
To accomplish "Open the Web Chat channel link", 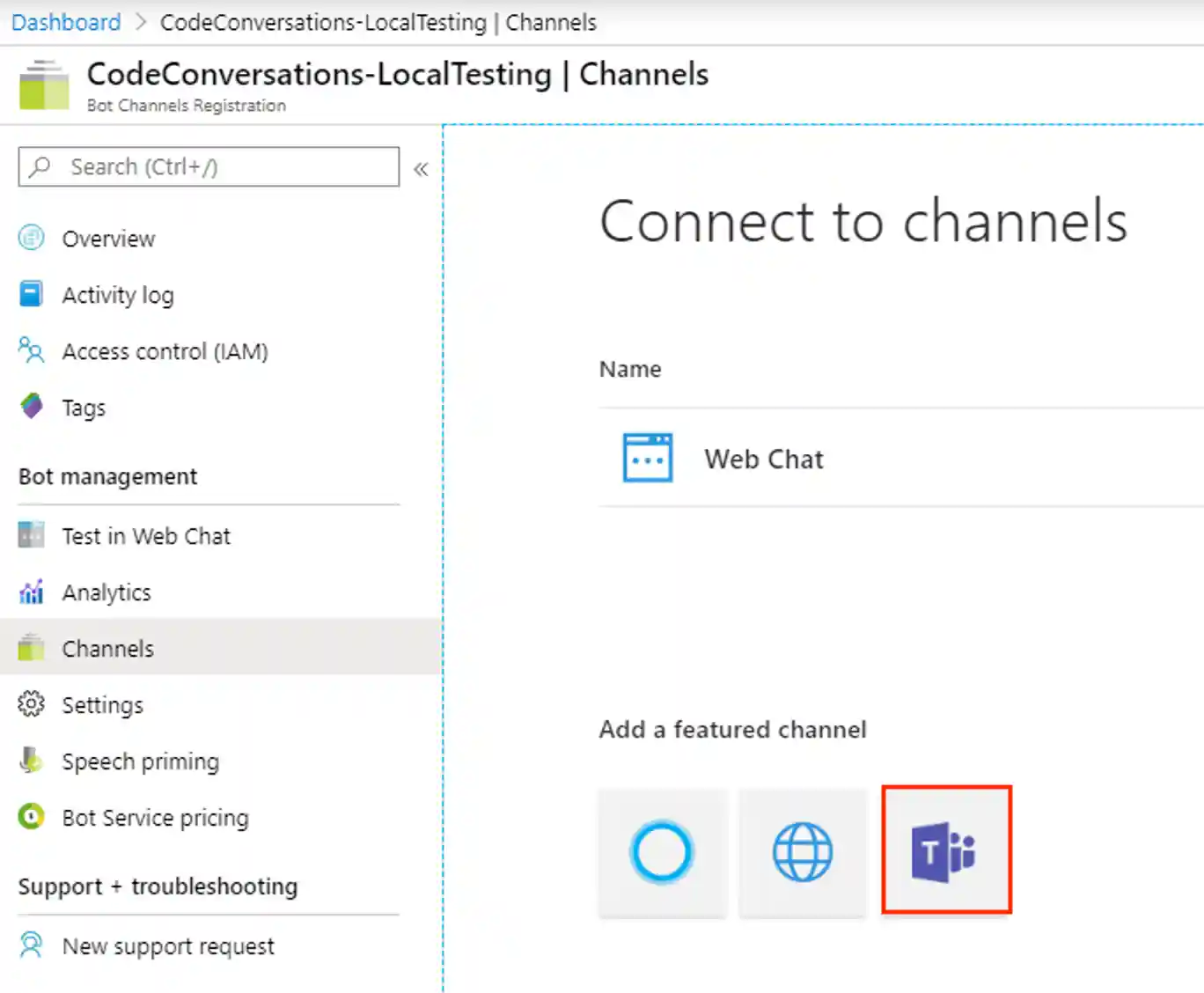I will click(764, 459).
